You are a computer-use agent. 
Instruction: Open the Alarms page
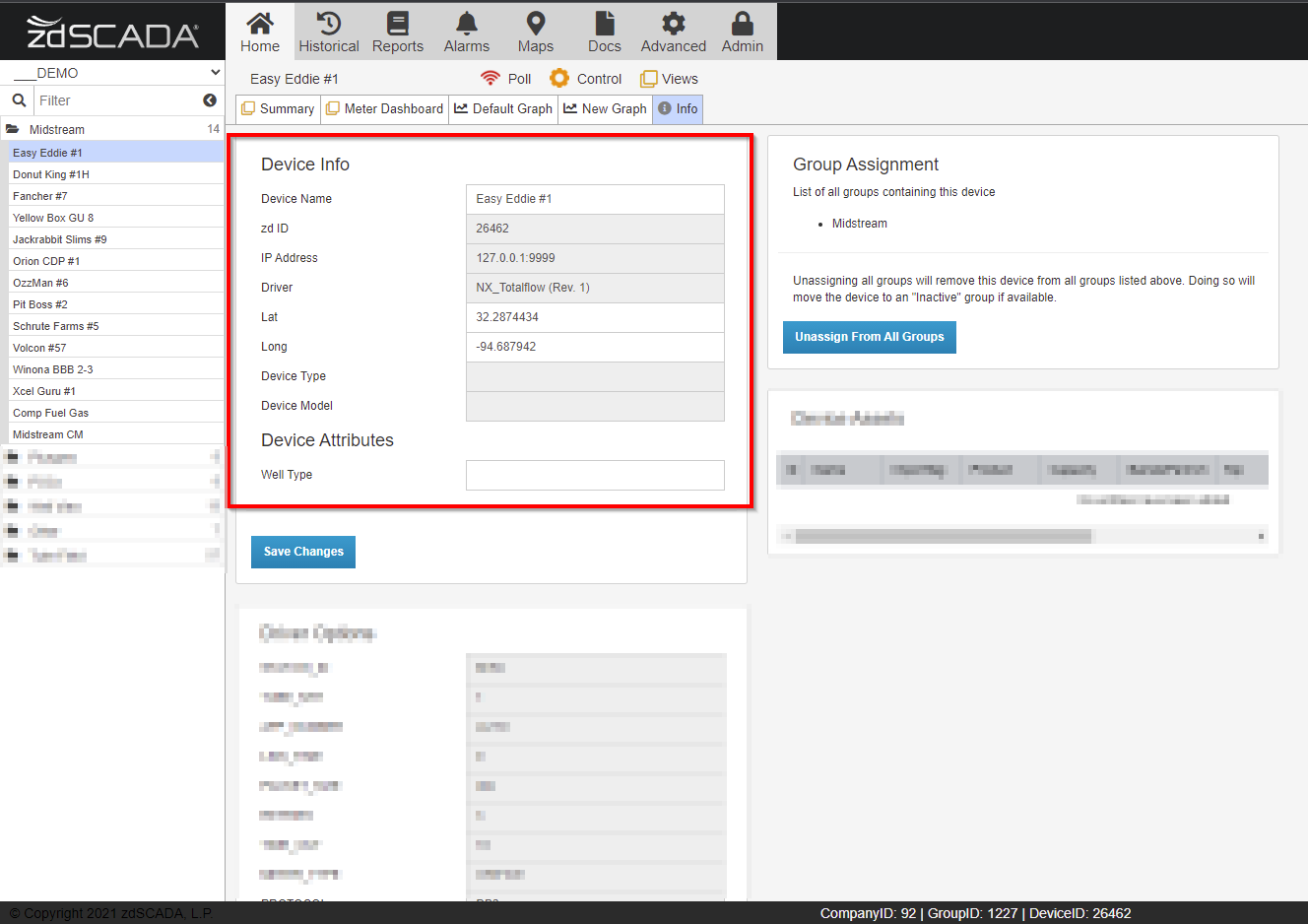pos(466,31)
